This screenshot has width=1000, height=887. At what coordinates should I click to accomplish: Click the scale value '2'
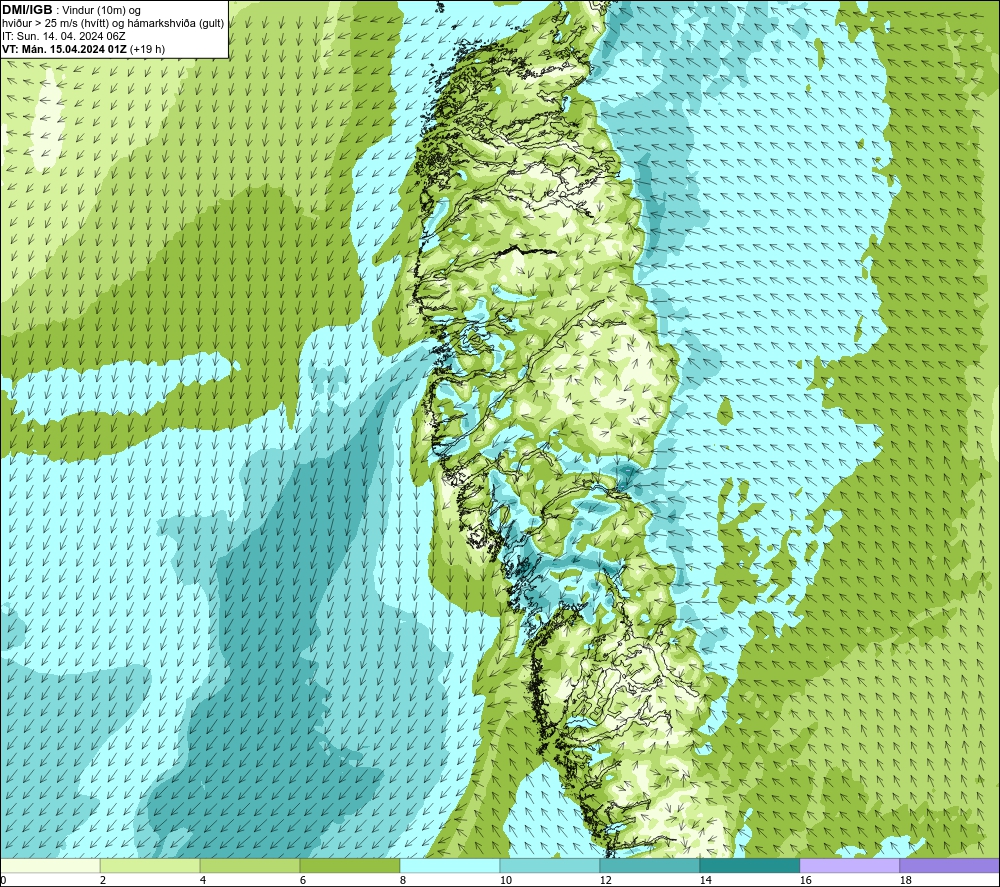(103, 881)
